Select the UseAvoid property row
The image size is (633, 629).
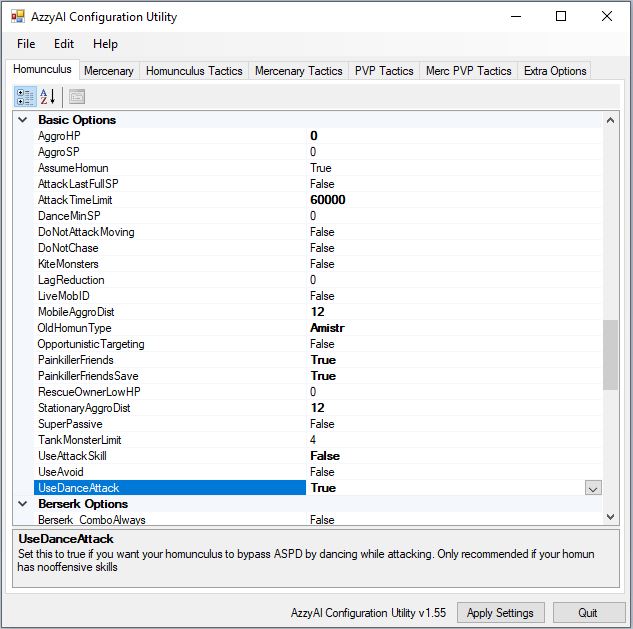point(318,472)
